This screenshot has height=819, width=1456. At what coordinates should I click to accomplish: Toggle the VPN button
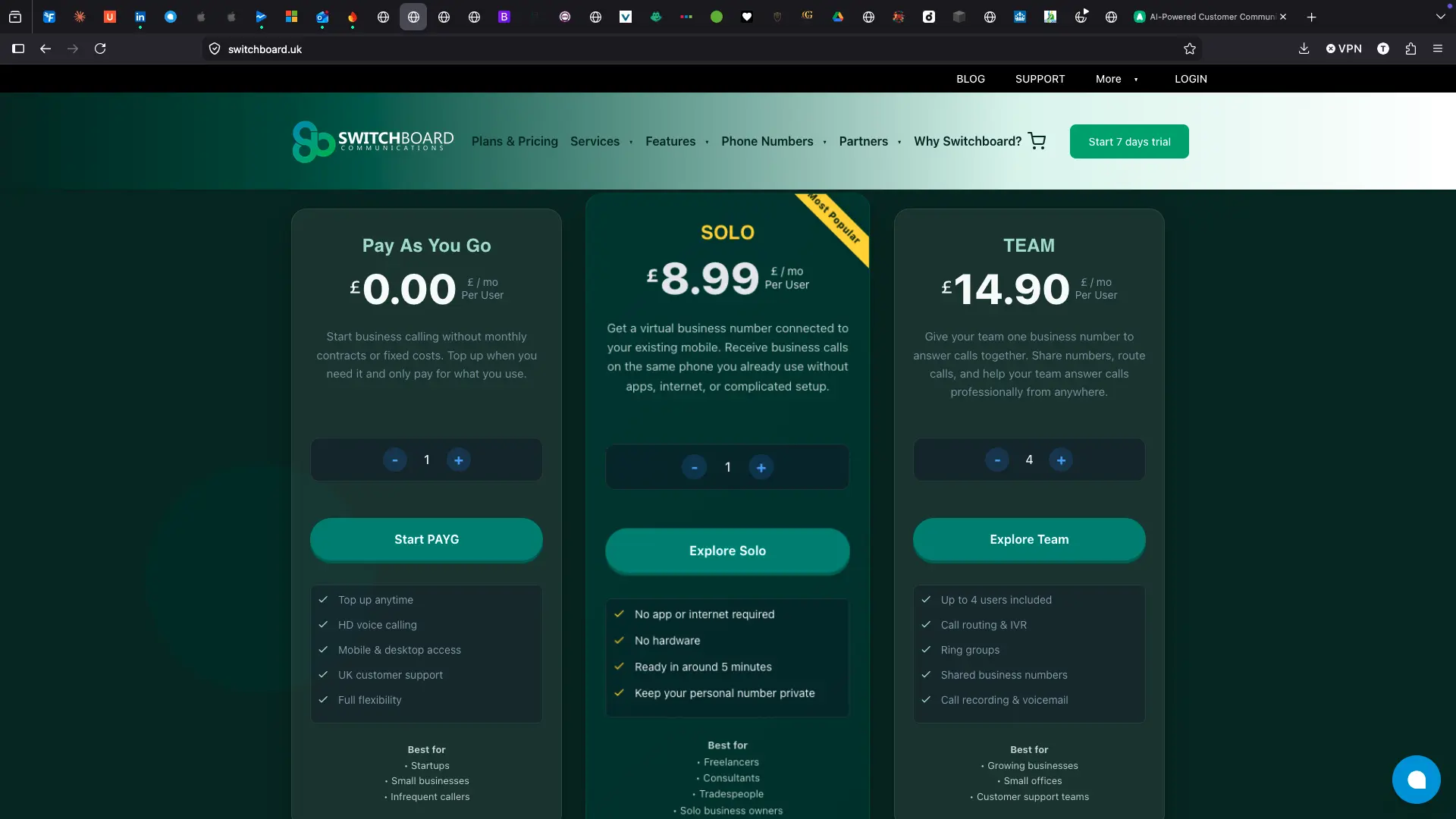point(1344,49)
